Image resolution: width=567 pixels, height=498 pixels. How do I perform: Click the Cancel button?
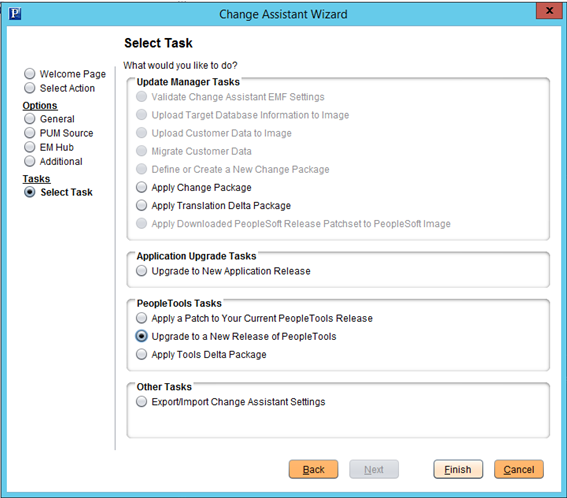pyautogui.click(x=519, y=469)
